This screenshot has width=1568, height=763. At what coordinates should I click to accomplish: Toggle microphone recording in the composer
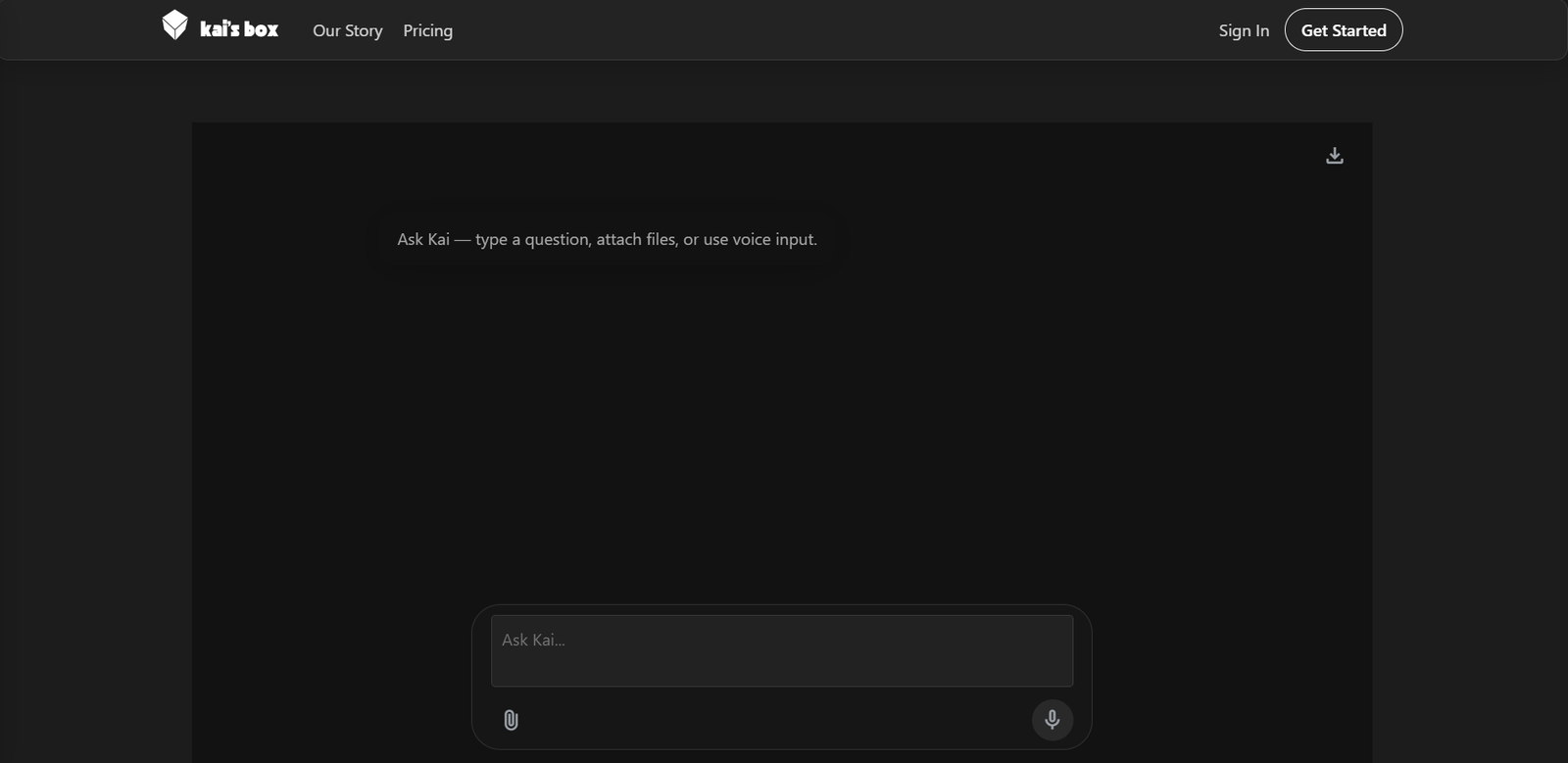1052,720
